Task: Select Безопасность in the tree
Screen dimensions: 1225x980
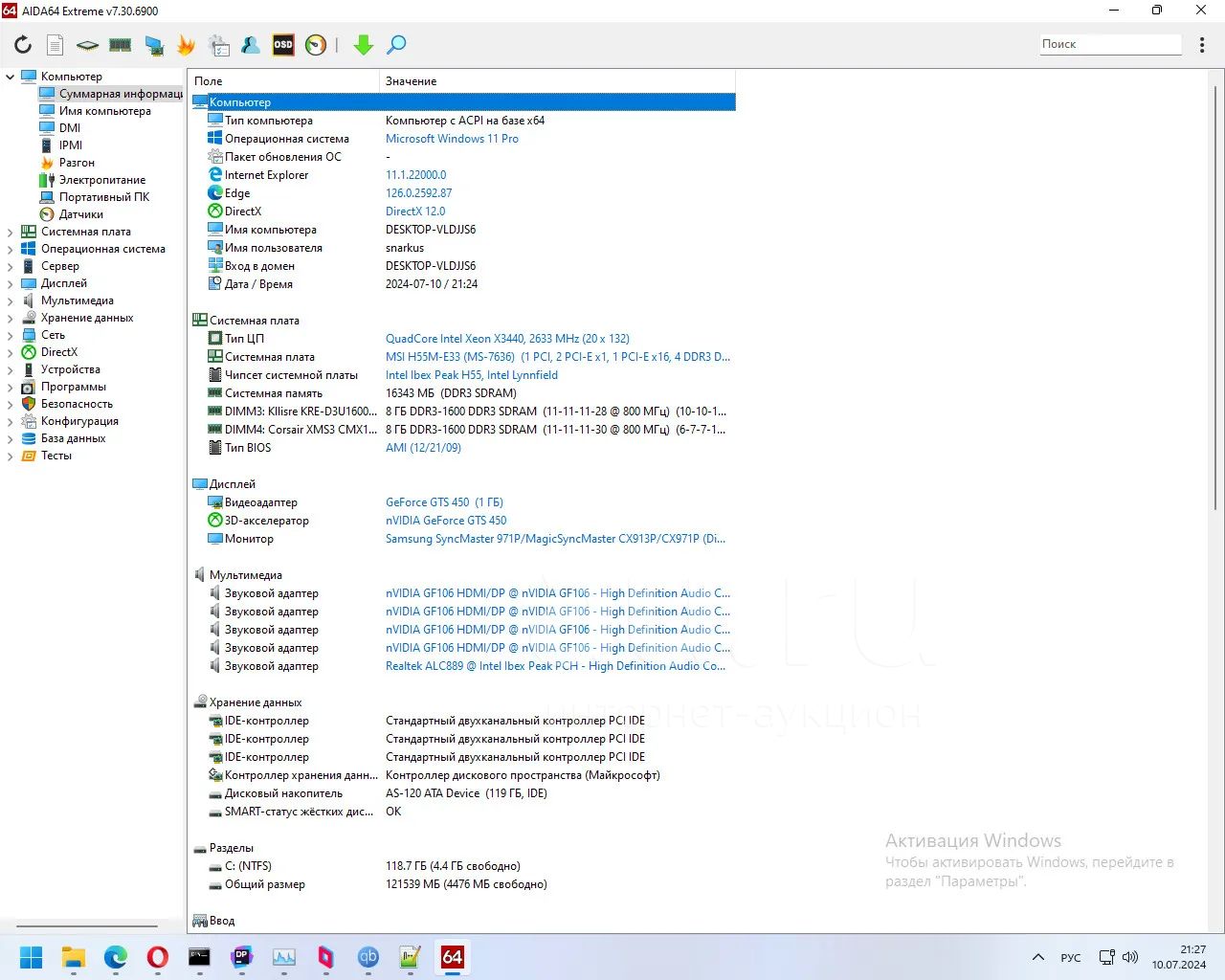Action: click(77, 404)
